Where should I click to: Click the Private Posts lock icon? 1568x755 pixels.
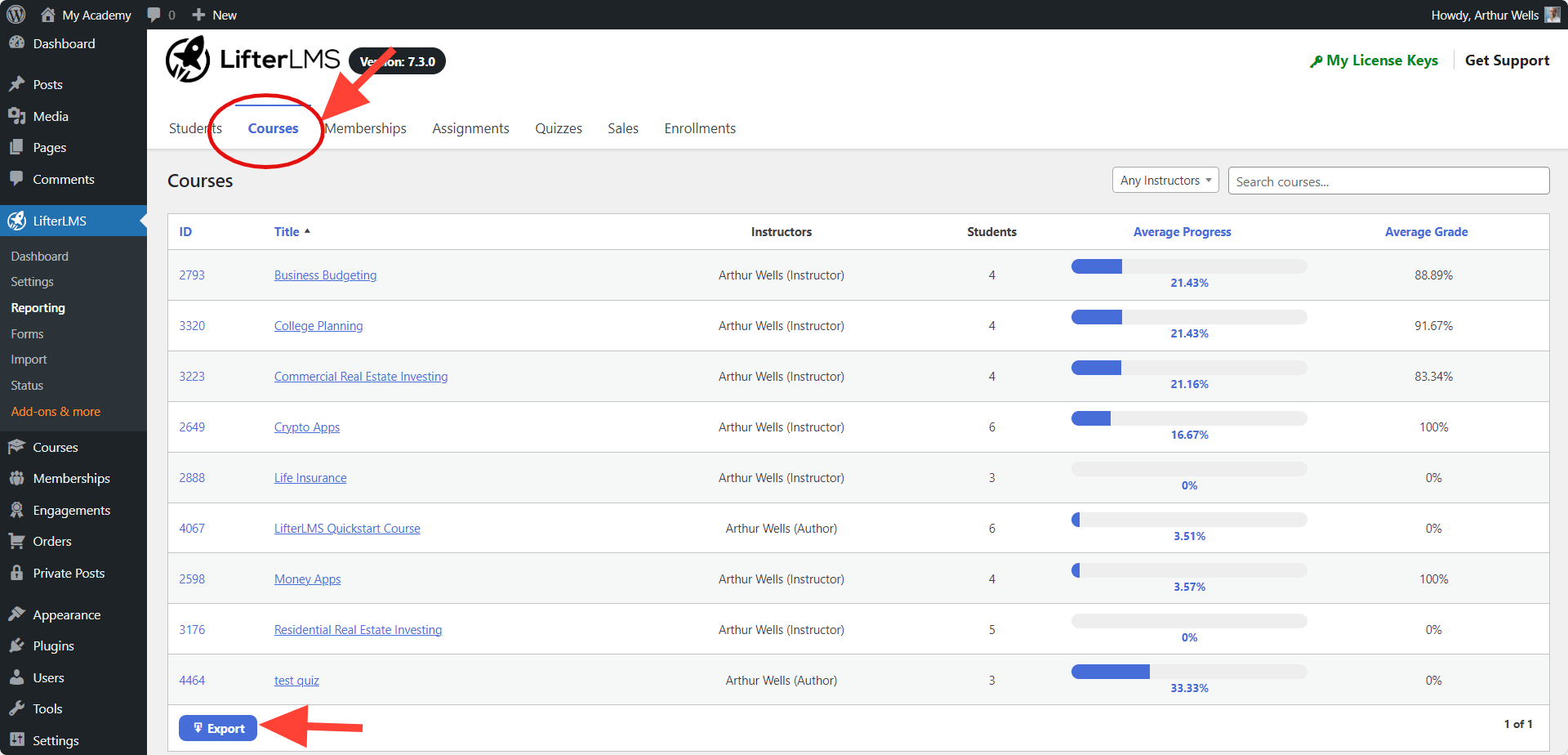(x=16, y=573)
